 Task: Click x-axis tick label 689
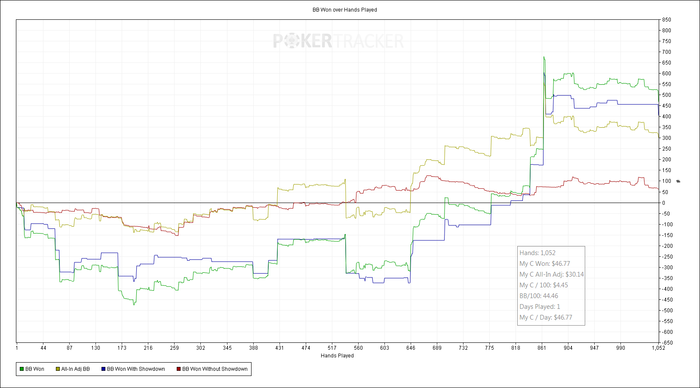point(437,347)
